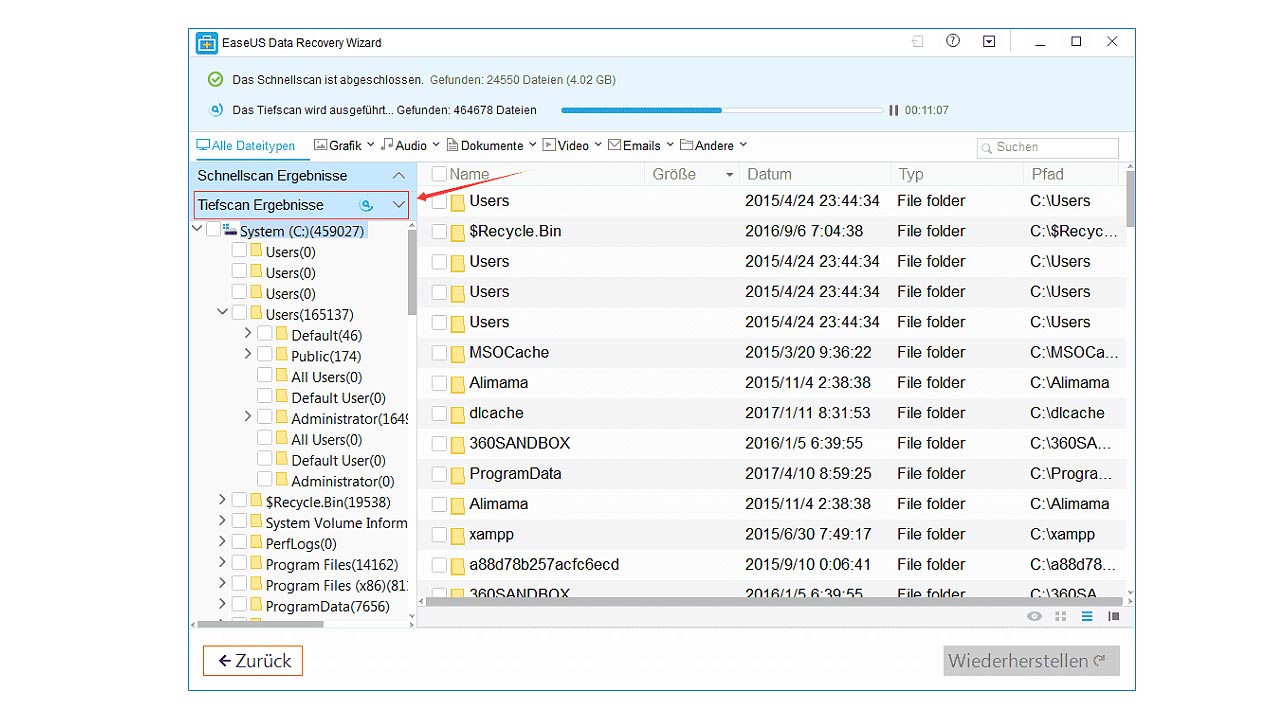Screen dimensions: 1280x720
Task: Expand the $Recycle.Bin(19538) tree node
Action: coord(222,500)
